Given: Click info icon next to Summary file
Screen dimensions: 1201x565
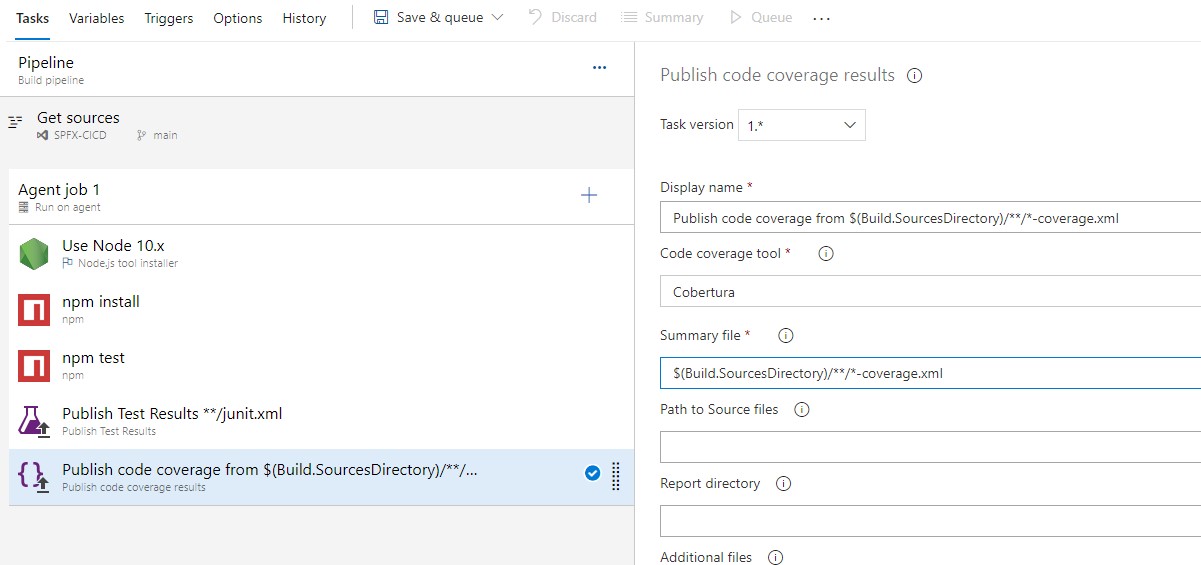Looking at the screenshot, I should (x=785, y=336).
